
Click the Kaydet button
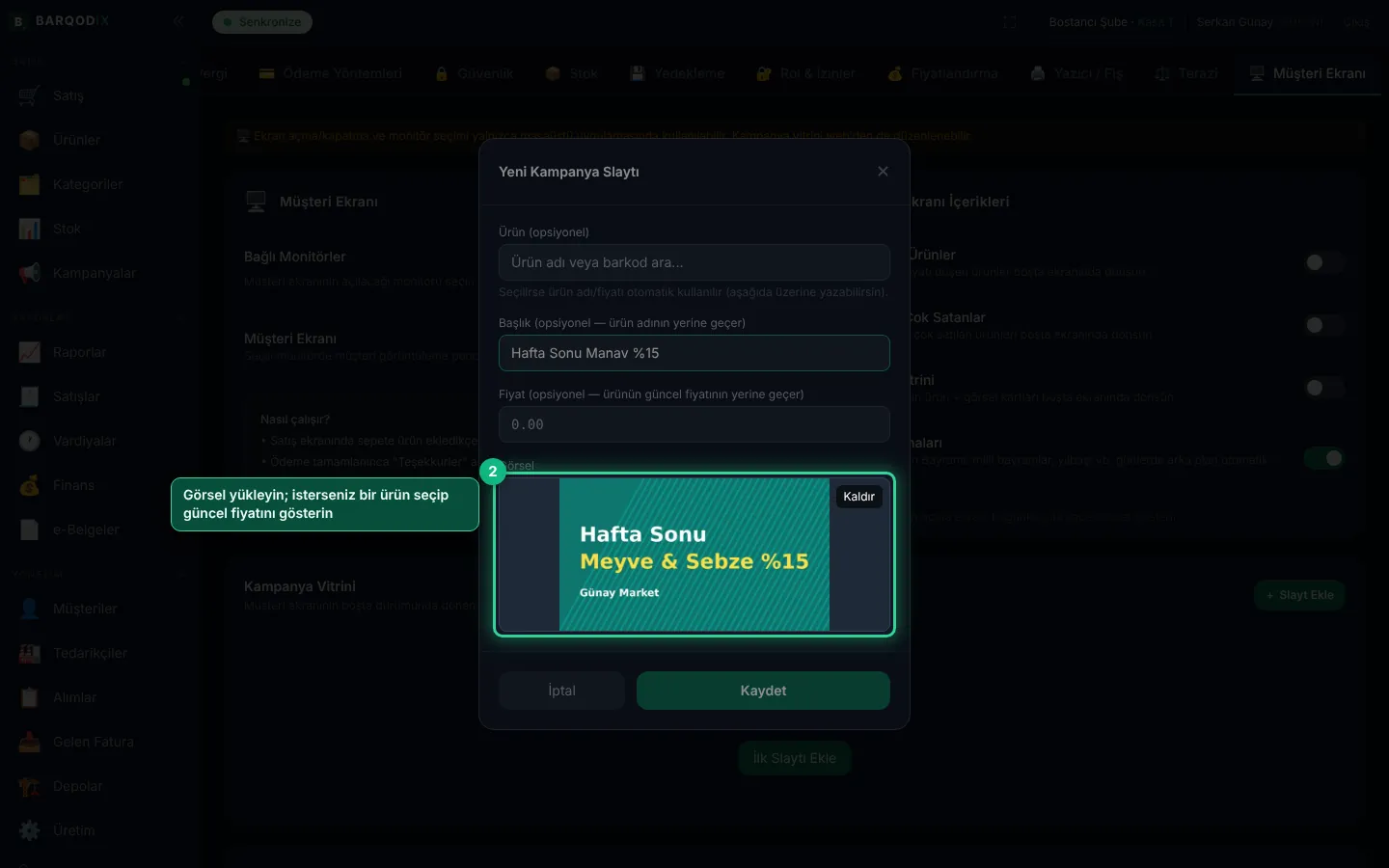pos(763,691)
